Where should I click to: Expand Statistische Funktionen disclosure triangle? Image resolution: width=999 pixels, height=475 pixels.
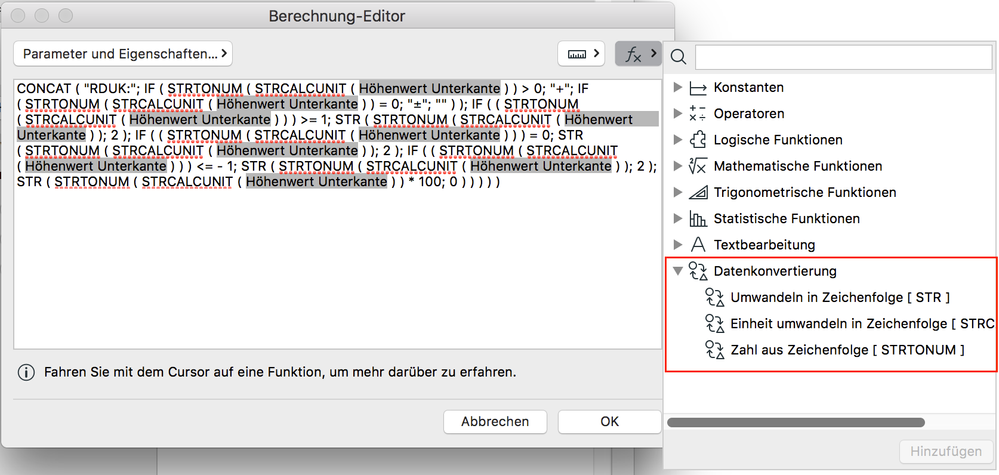(x=677, y=218)
